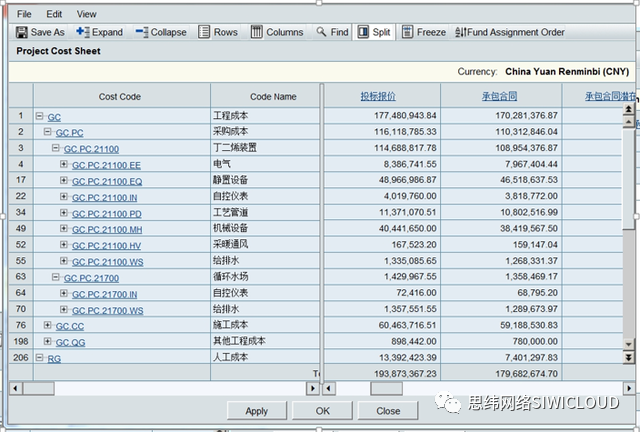Click the Cost Code column header
This screenshot has height=432, width=640.
click(122, 96)
